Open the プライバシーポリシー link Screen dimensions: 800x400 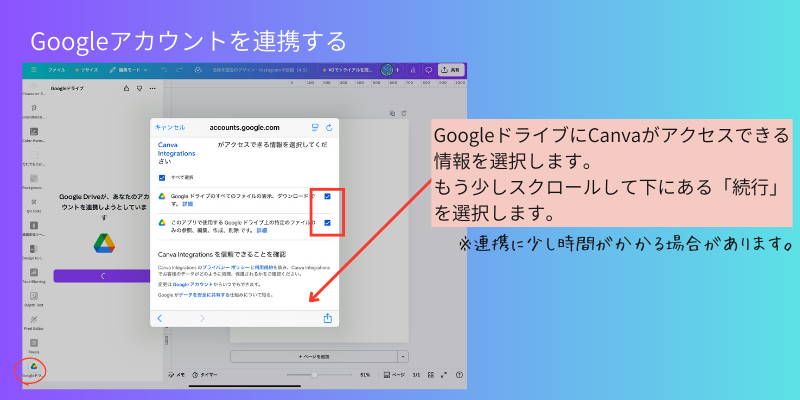click(226, 267)
